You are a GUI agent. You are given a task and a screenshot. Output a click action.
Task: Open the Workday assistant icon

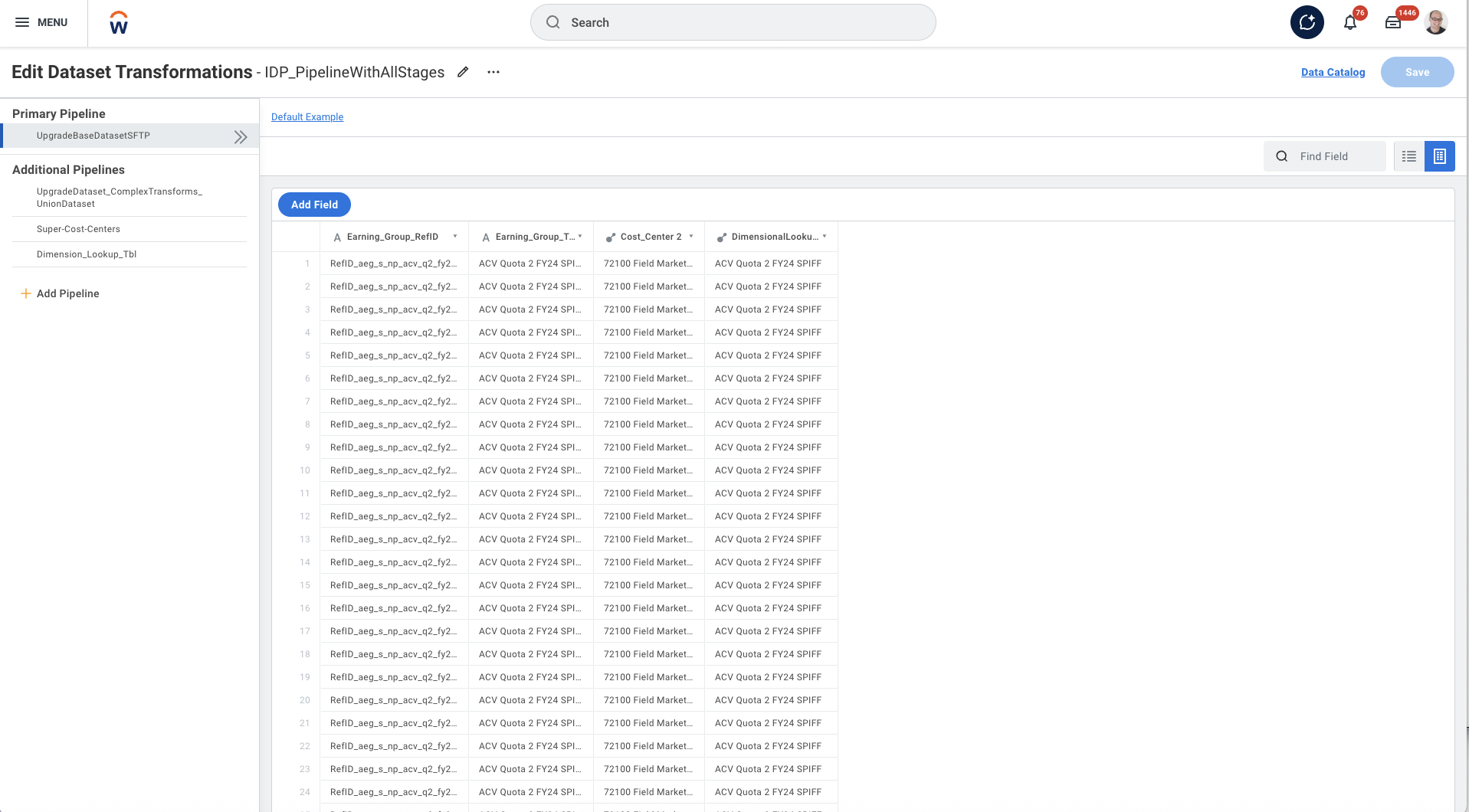pyautogui.click(x=1307, y=22)
